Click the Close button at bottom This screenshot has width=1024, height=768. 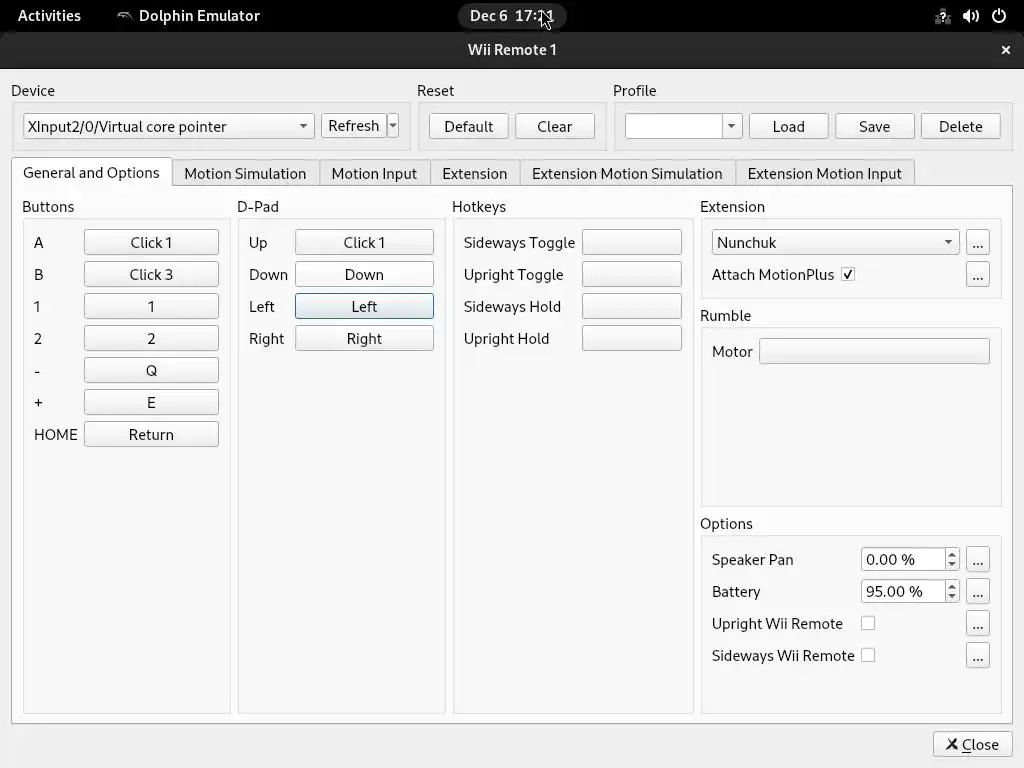pyautogui.click(x=972, y=744)
